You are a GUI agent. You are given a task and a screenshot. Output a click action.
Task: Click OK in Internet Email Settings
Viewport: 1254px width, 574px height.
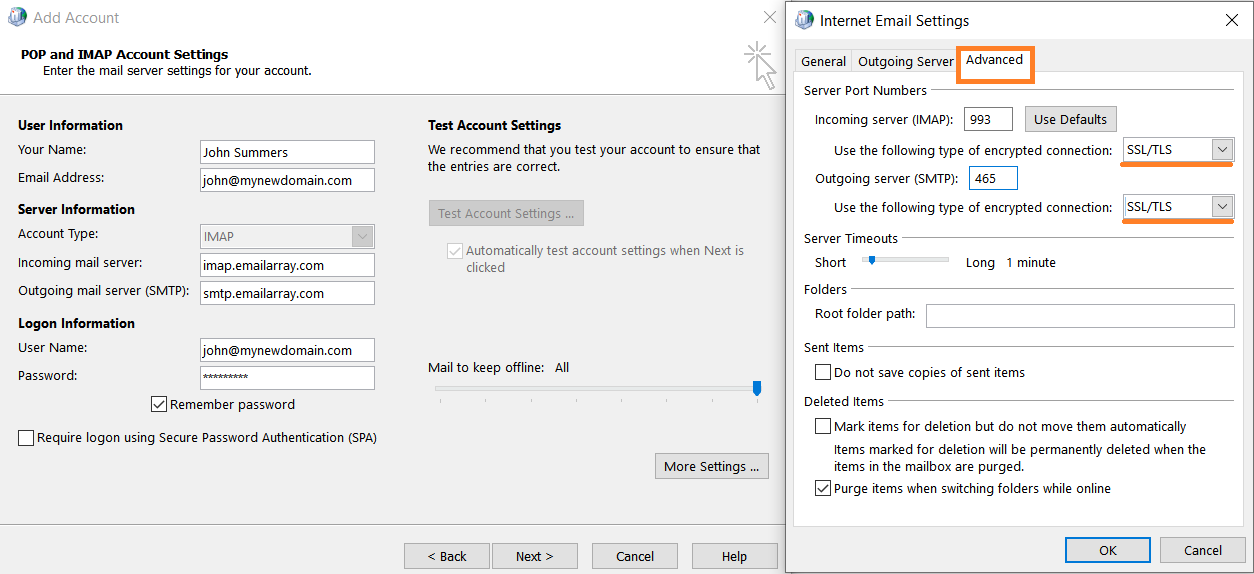(x=1107, y=550)
